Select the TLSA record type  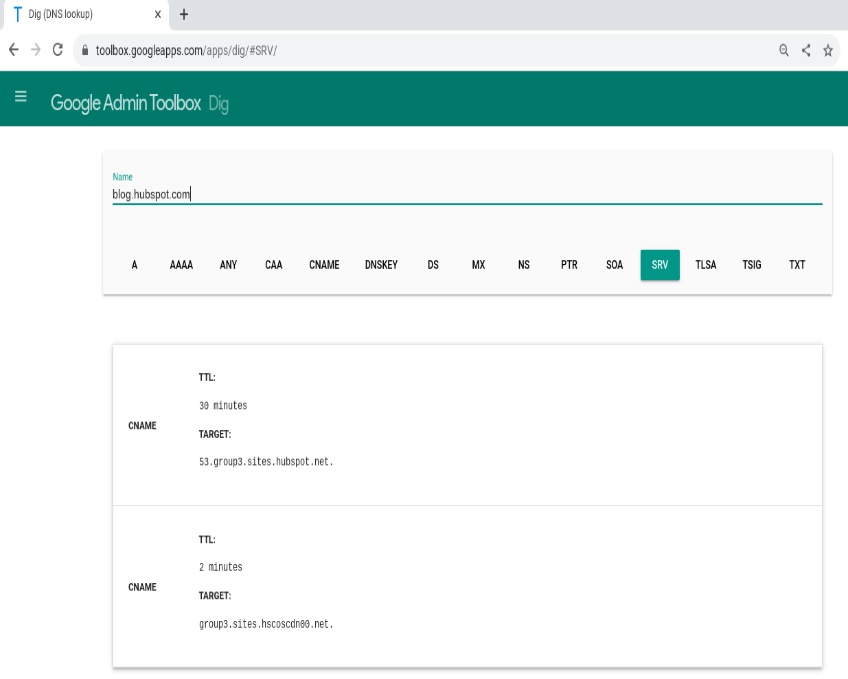point(706,265)
